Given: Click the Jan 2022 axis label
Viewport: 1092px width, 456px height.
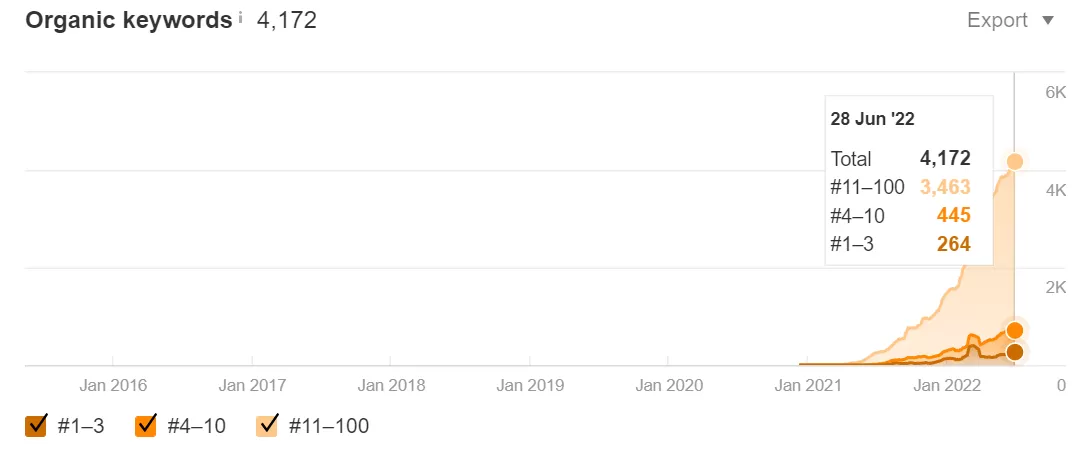Looking at the screenshot, I should pyautogui.click(x=946, y=385).
